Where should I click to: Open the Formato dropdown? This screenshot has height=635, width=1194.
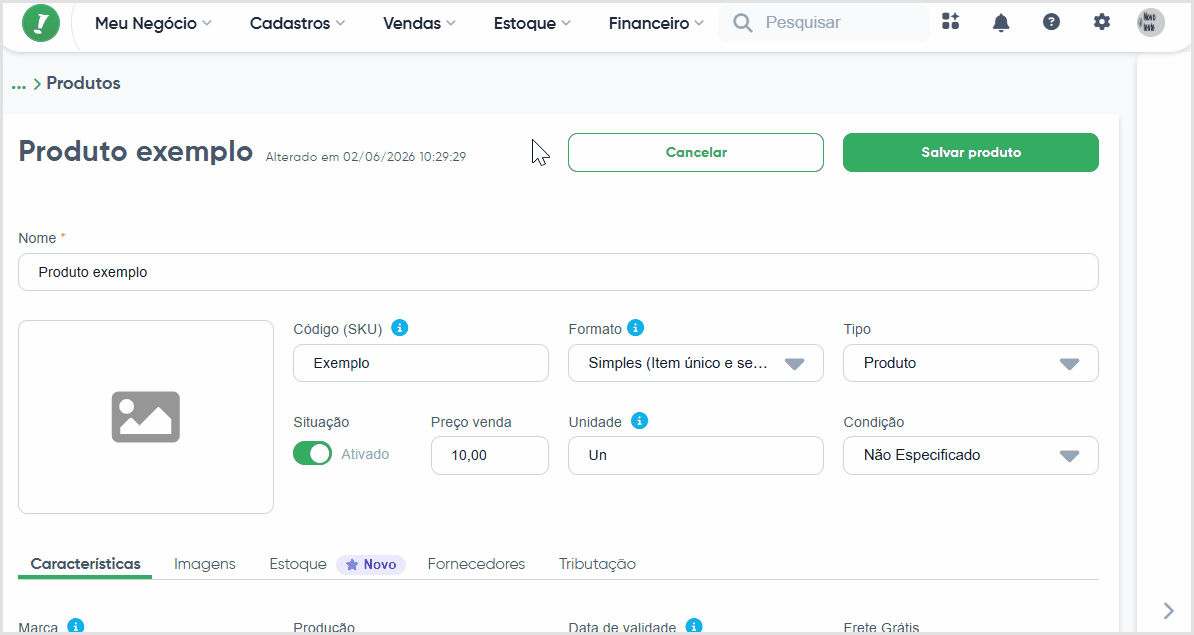[x=695, y=363]
